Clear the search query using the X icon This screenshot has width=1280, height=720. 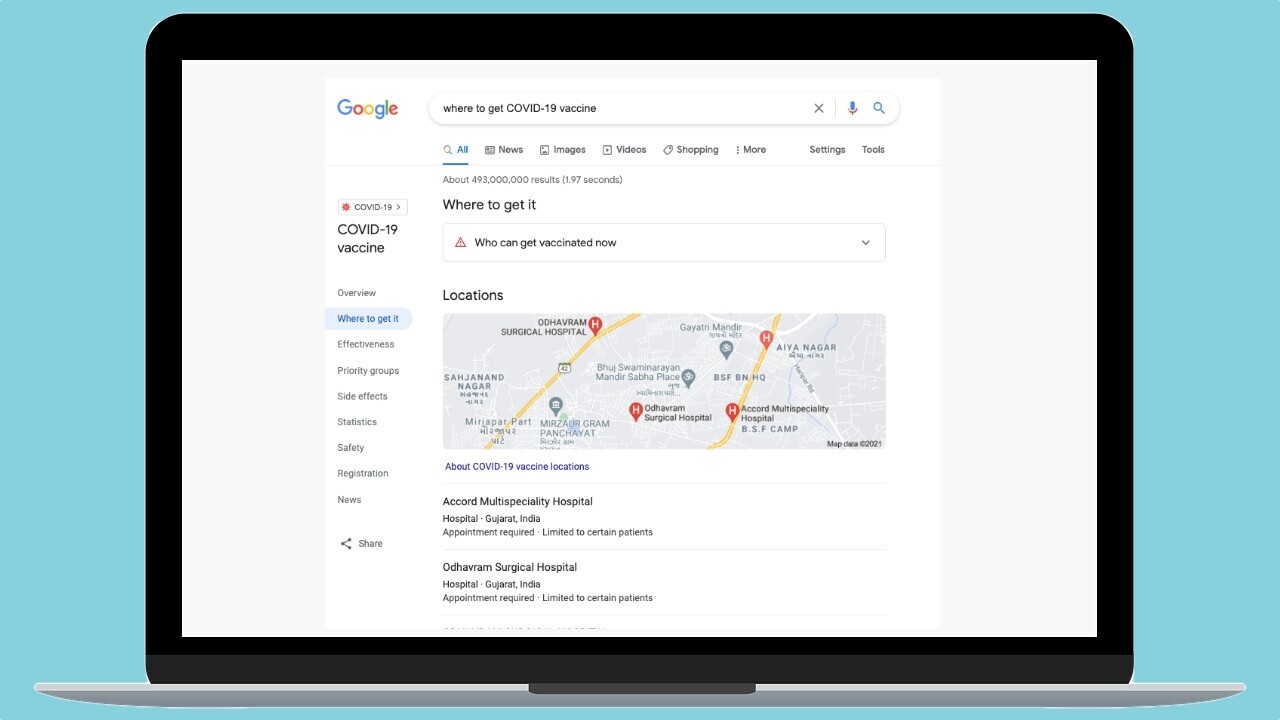[x=819, y=108]
